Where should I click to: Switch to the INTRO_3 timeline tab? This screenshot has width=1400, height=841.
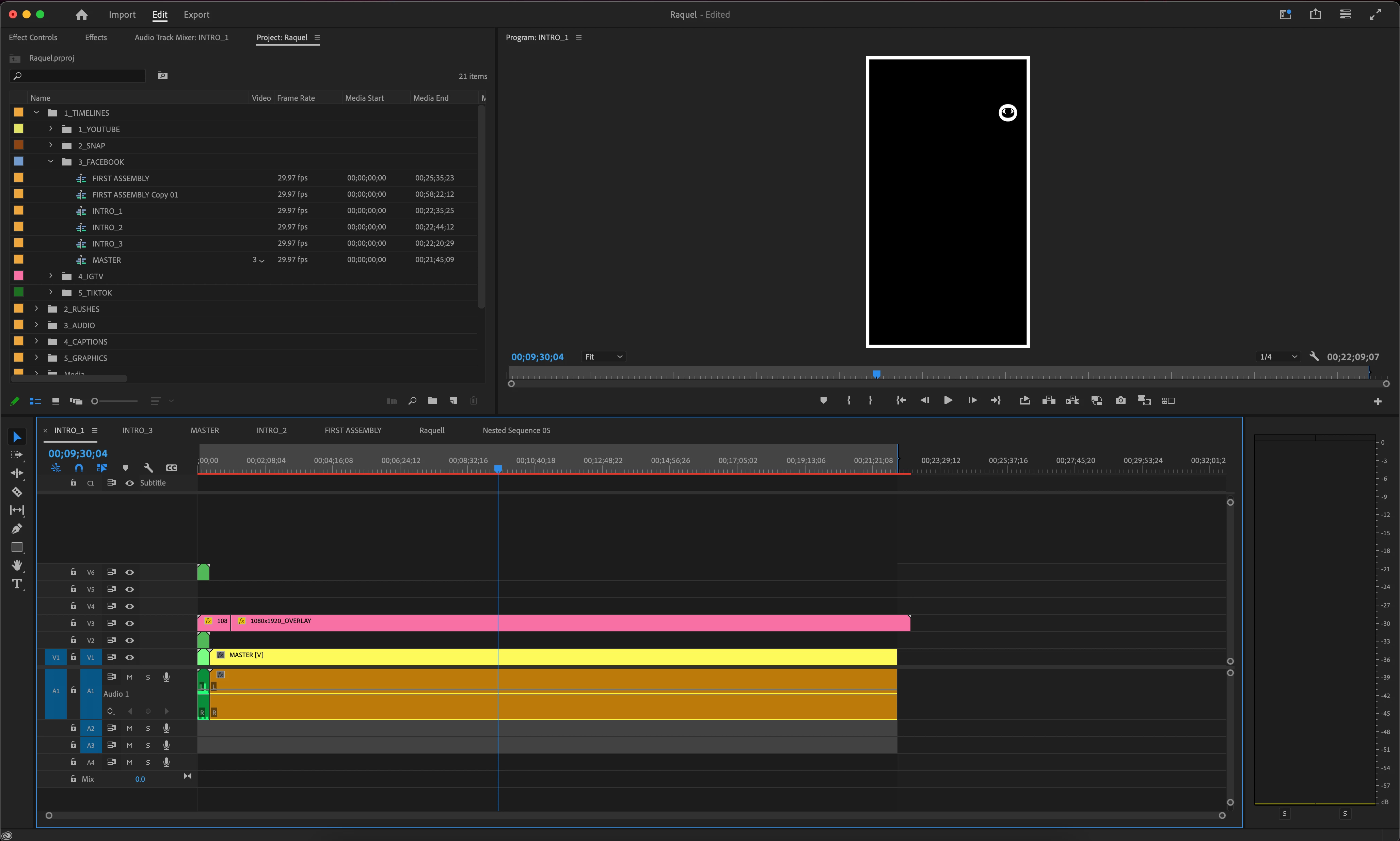point(137,430)
